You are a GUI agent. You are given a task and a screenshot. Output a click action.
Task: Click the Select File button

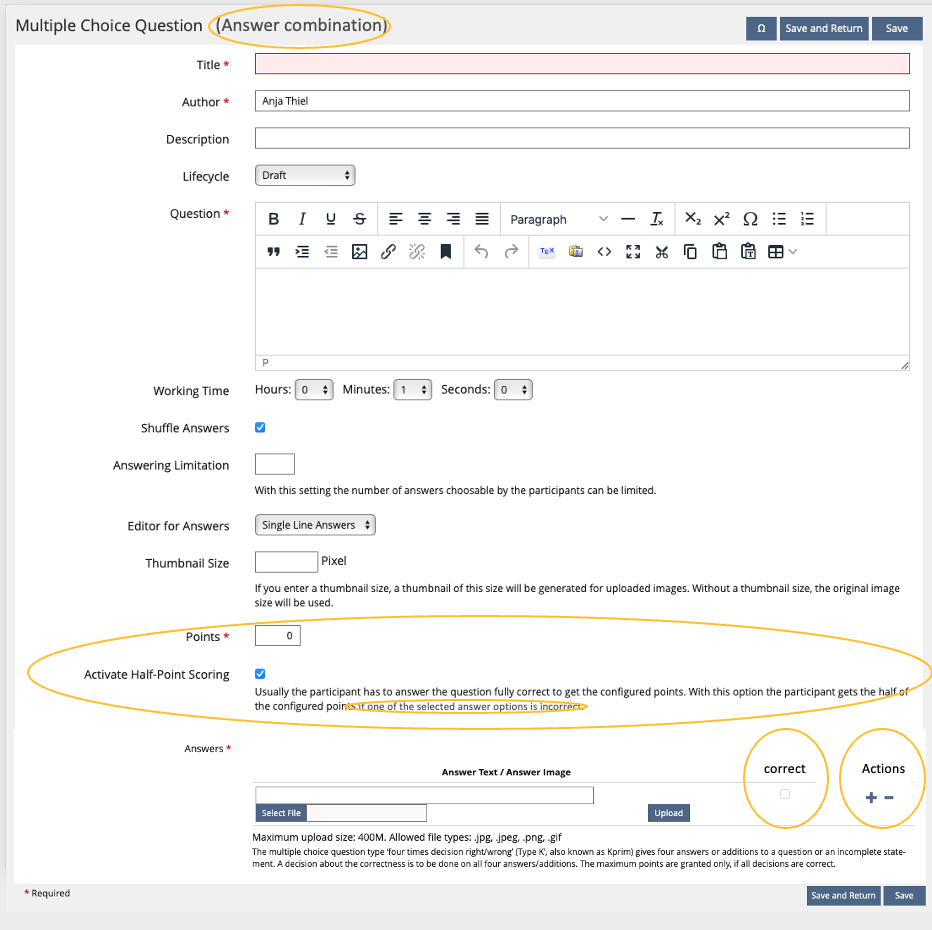pyautogui.click(x=281, y=813)
